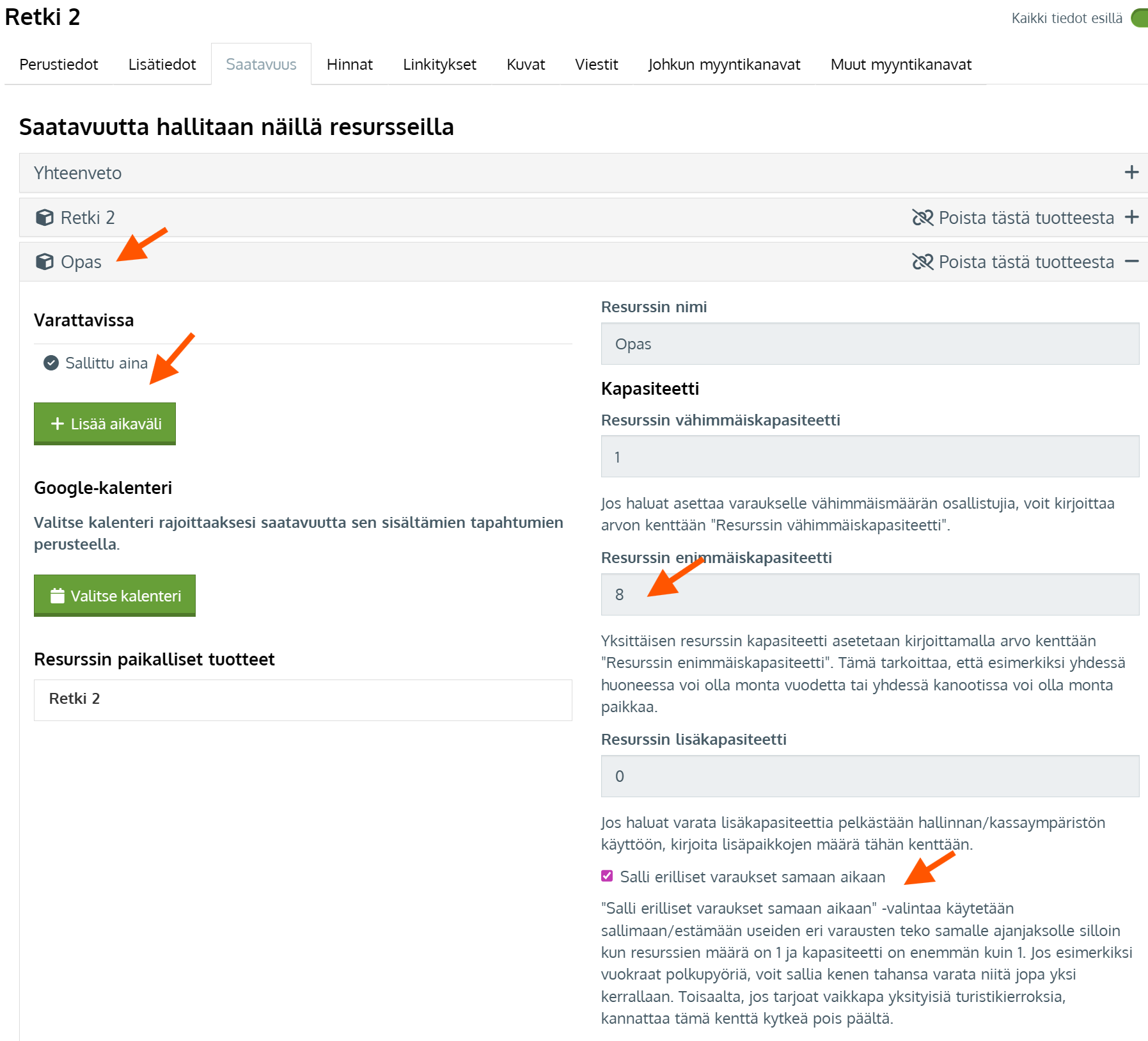Click the cube icon beside Opas resource

click(x=45, y=262)
